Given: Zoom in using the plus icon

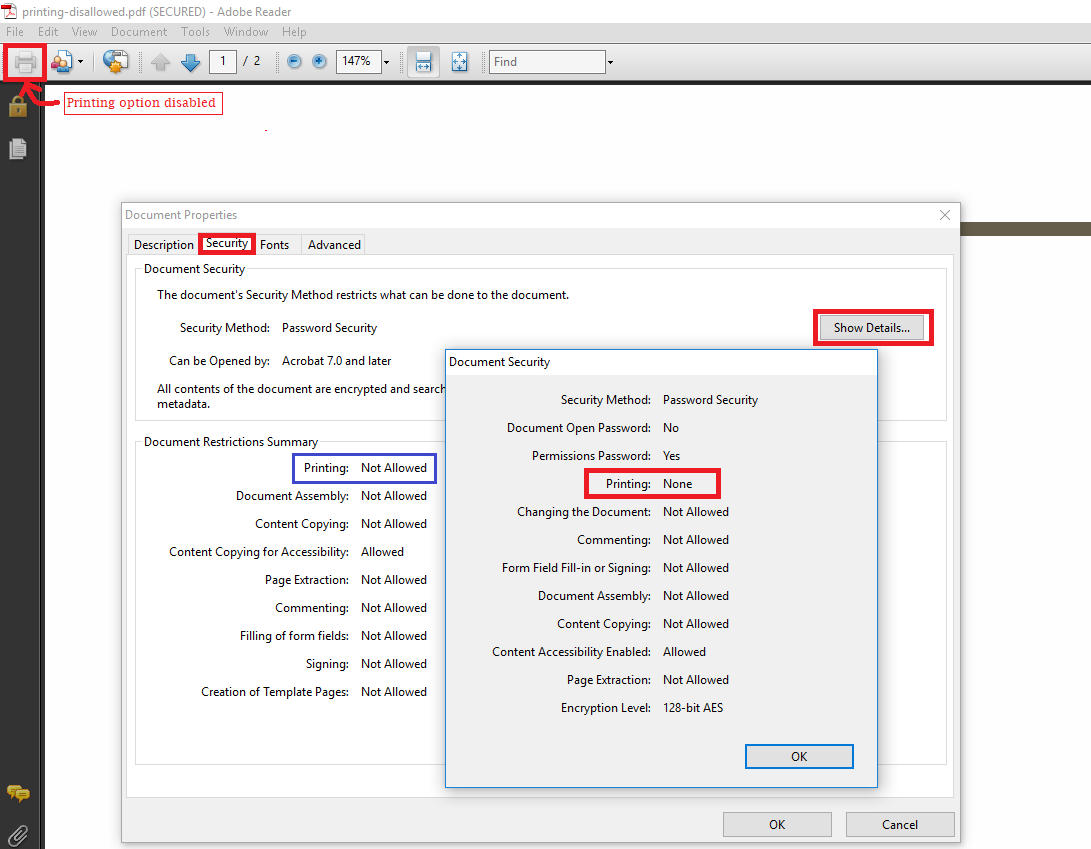Looking at the screenshot, I should pyautogui.click(x=317, y=61).
